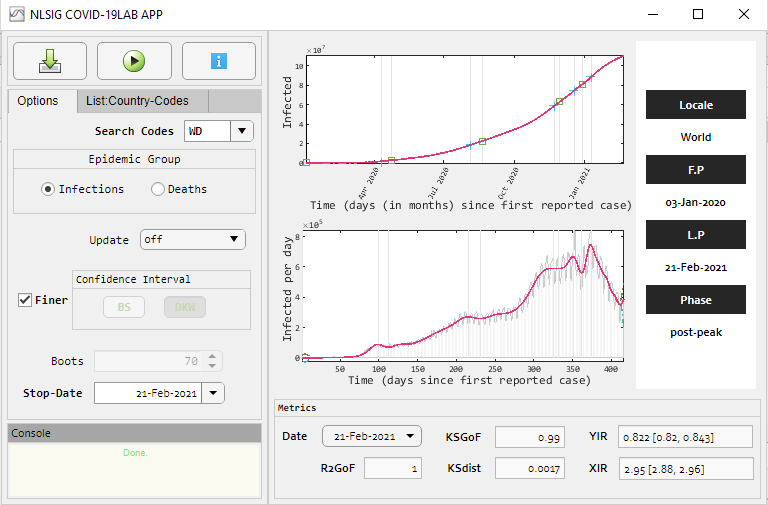The image size is (768, 505).
Task: Run the model with the green play button
Action: tap(134, 61)
